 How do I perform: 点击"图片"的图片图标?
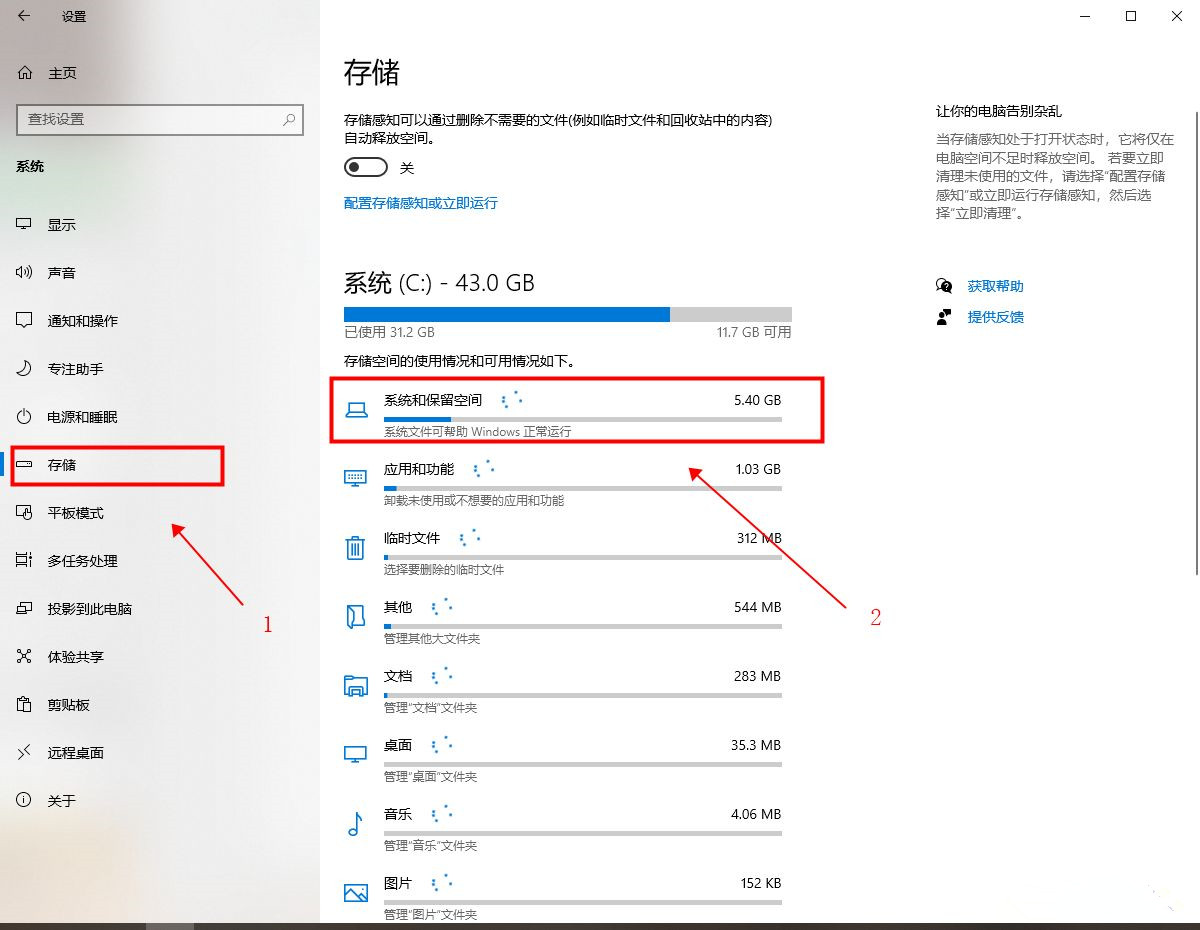pos(355,892)
